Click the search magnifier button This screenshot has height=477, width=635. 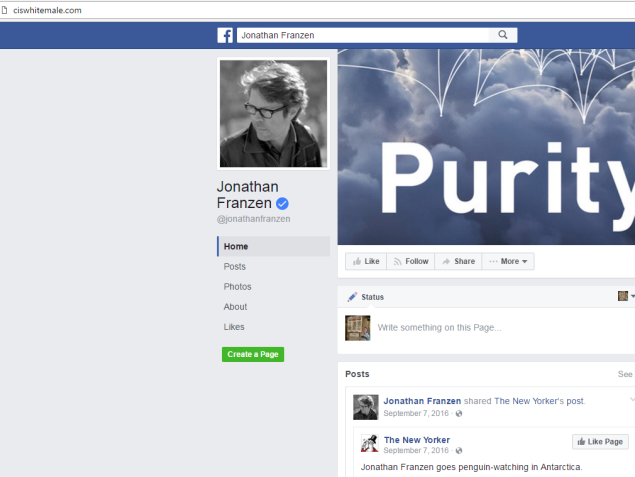pyautogui.click(x=503, y=35)
